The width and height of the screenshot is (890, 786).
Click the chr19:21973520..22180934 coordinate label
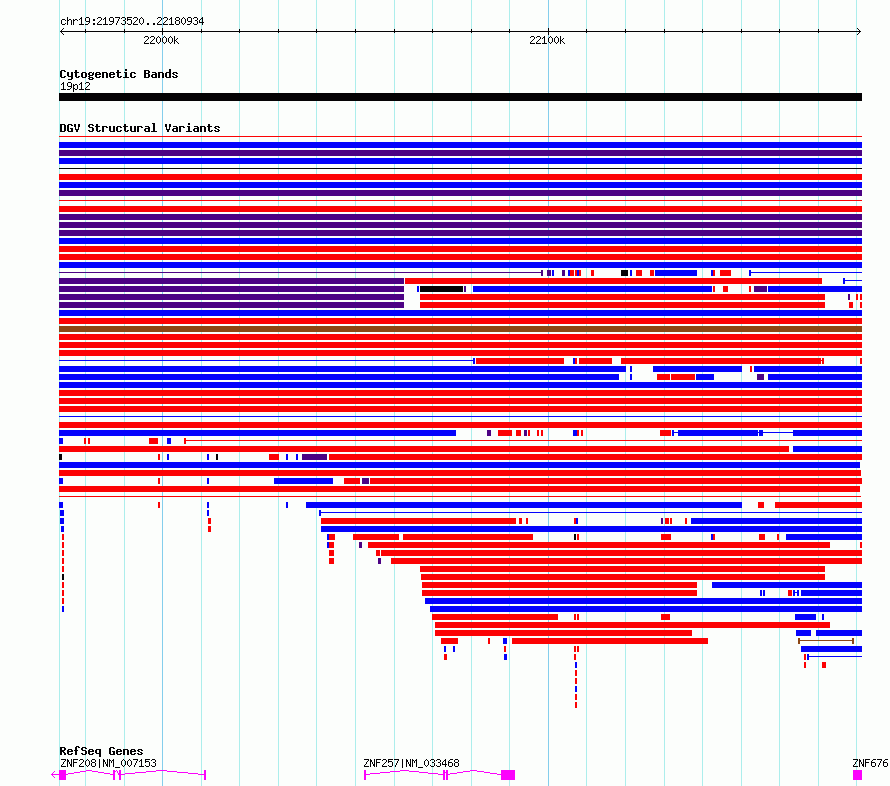point(132,21)
